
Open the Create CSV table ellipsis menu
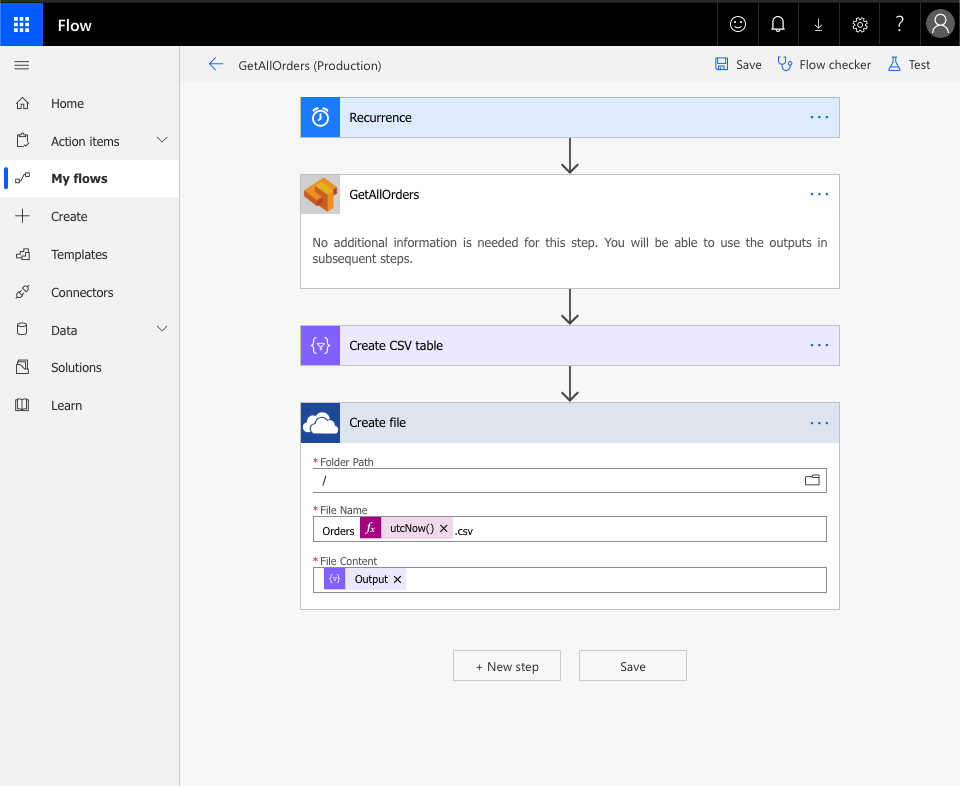(x=819, y=346)
